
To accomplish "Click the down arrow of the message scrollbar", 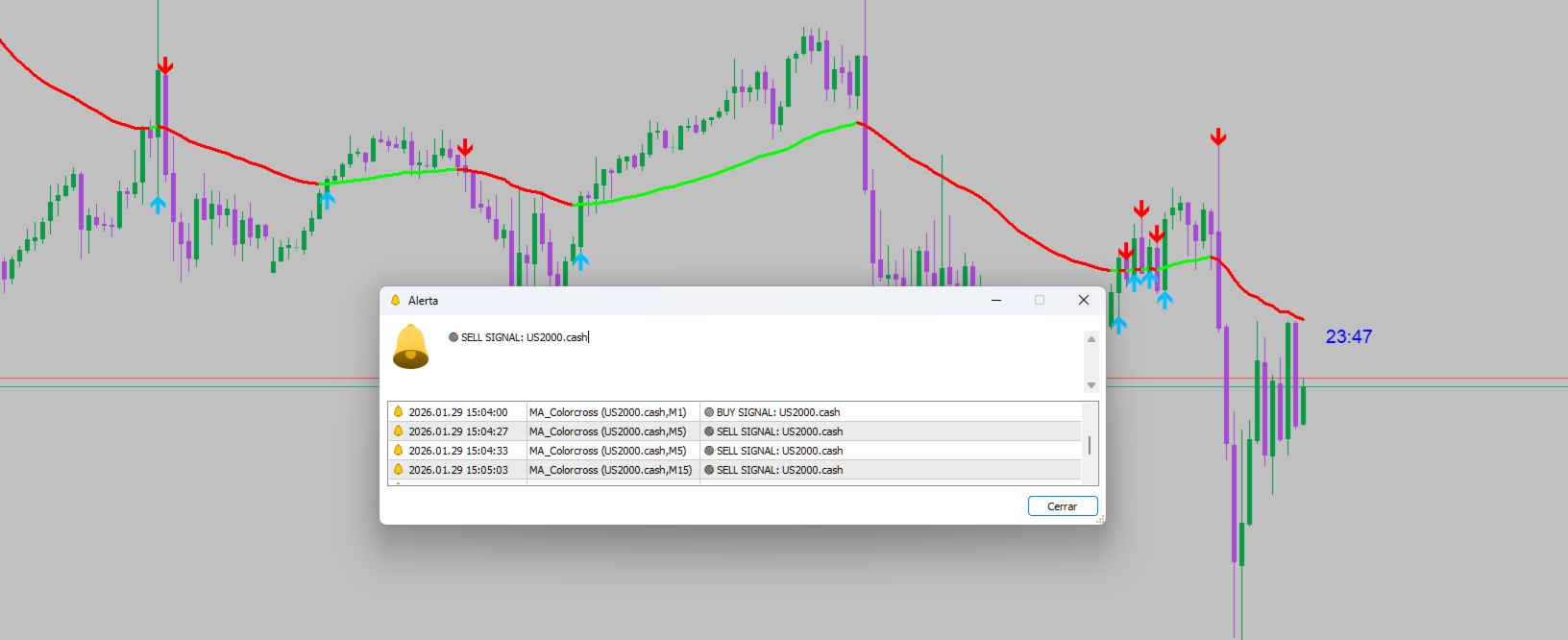I will (1091, 385).
